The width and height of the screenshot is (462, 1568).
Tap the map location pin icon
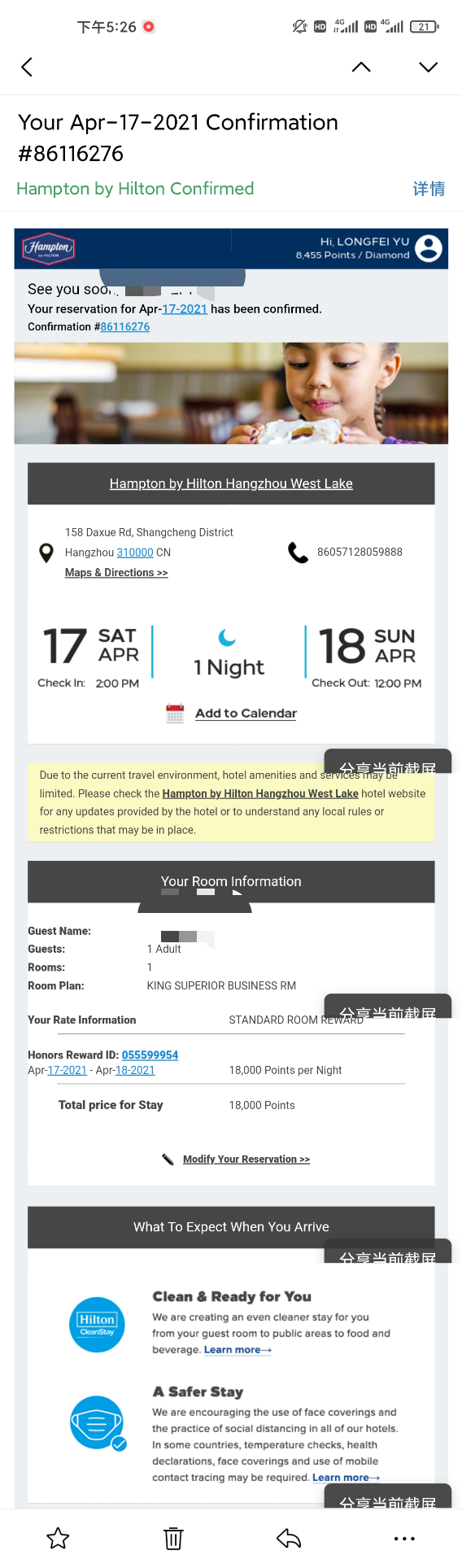46,553
